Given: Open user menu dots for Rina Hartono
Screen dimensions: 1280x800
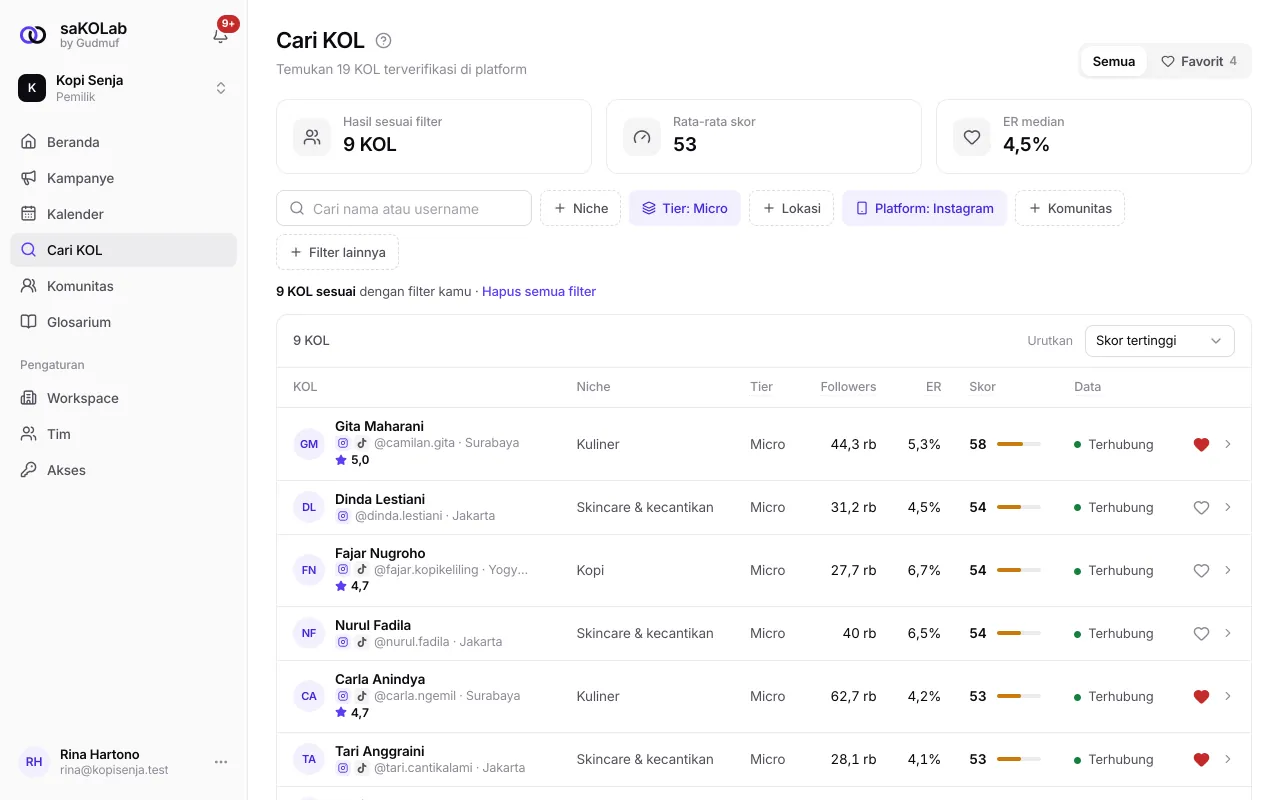Looking at the screenshot, I should (221, 762).
